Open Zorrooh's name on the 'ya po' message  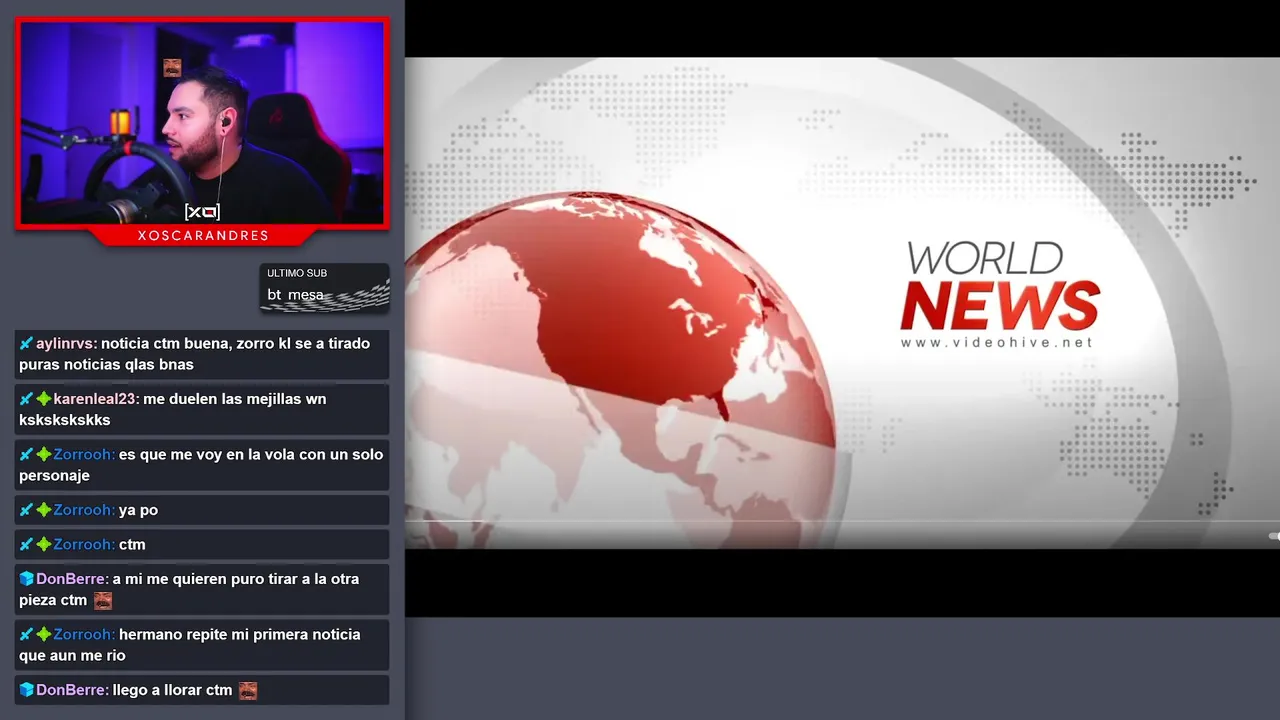tap(84, 510)
